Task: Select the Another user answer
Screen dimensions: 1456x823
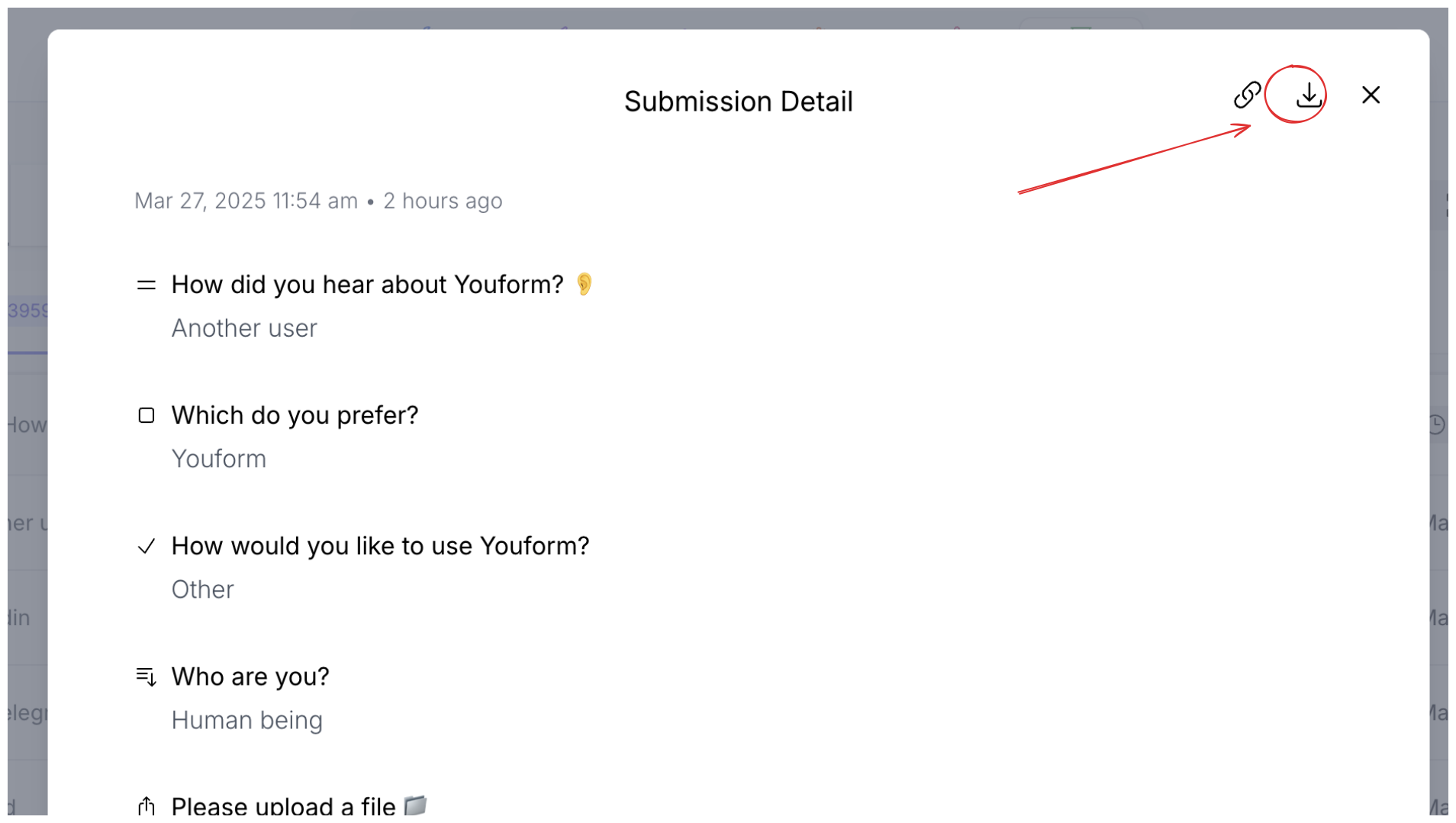Action: (x=244, y=328)
